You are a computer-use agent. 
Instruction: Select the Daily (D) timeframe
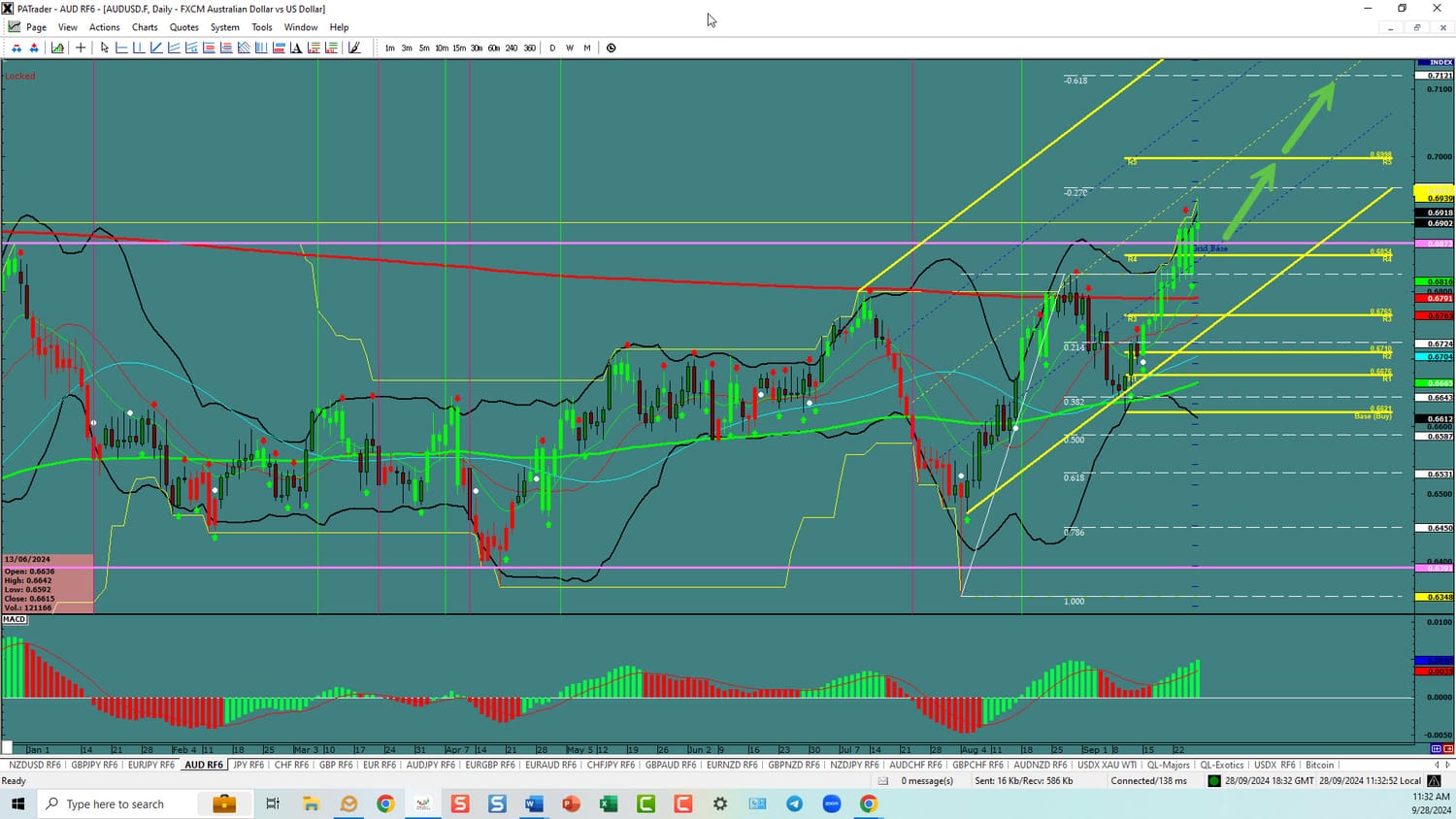(552, 48)
